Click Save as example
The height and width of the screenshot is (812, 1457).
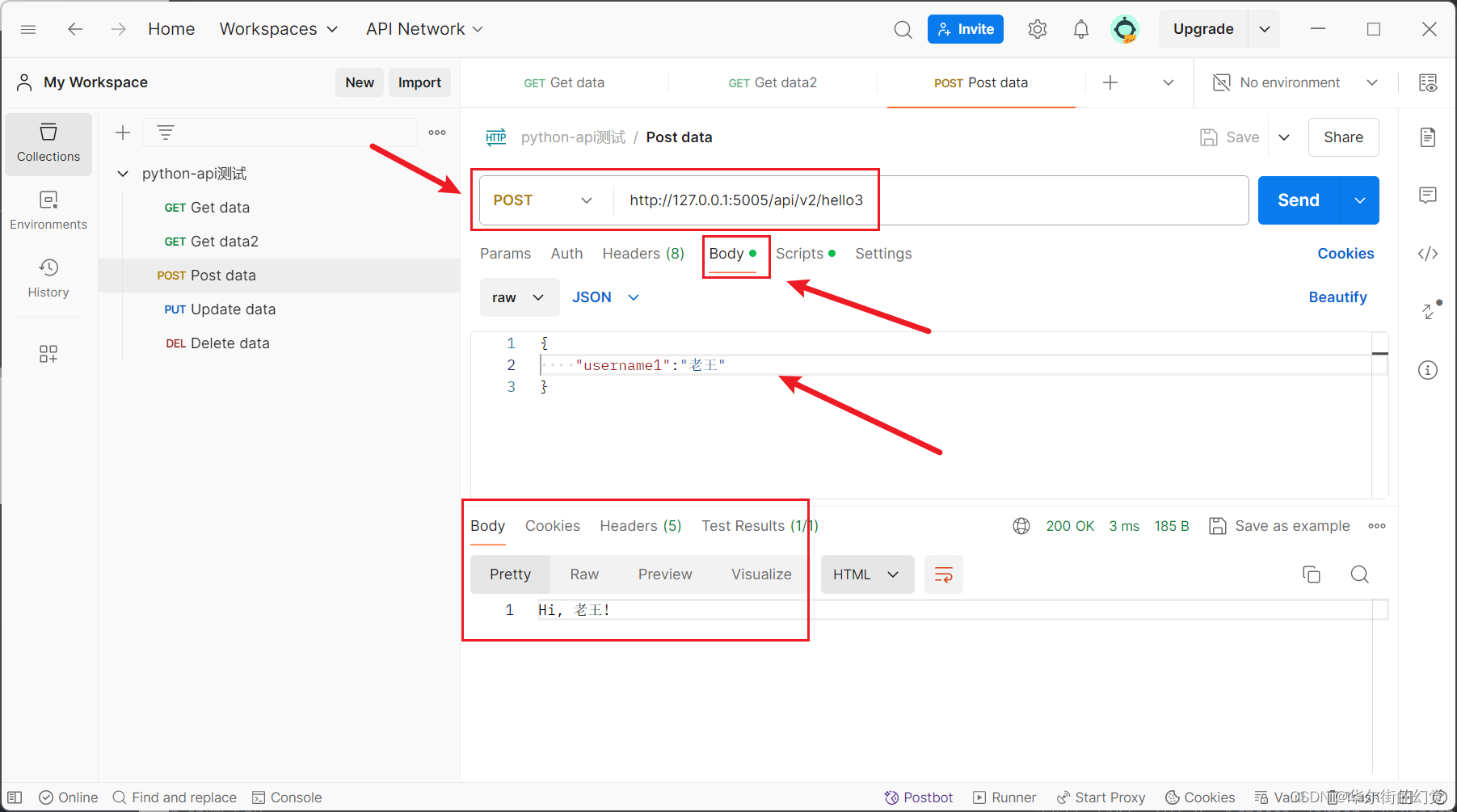[1279, 526]
